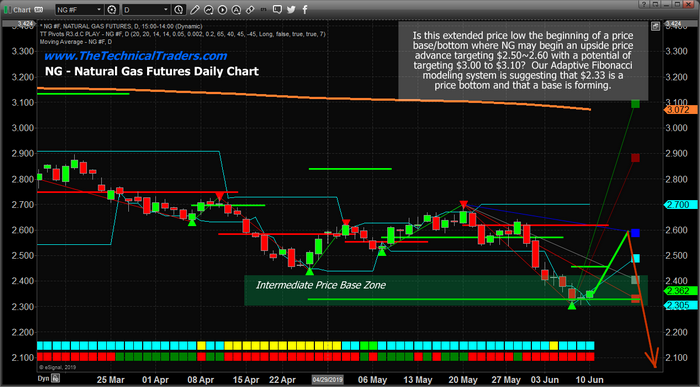This screenshot has height=387, width=700.
Task: Expand the NG #F symbol dropdown
Action: [x=99, y=9]
